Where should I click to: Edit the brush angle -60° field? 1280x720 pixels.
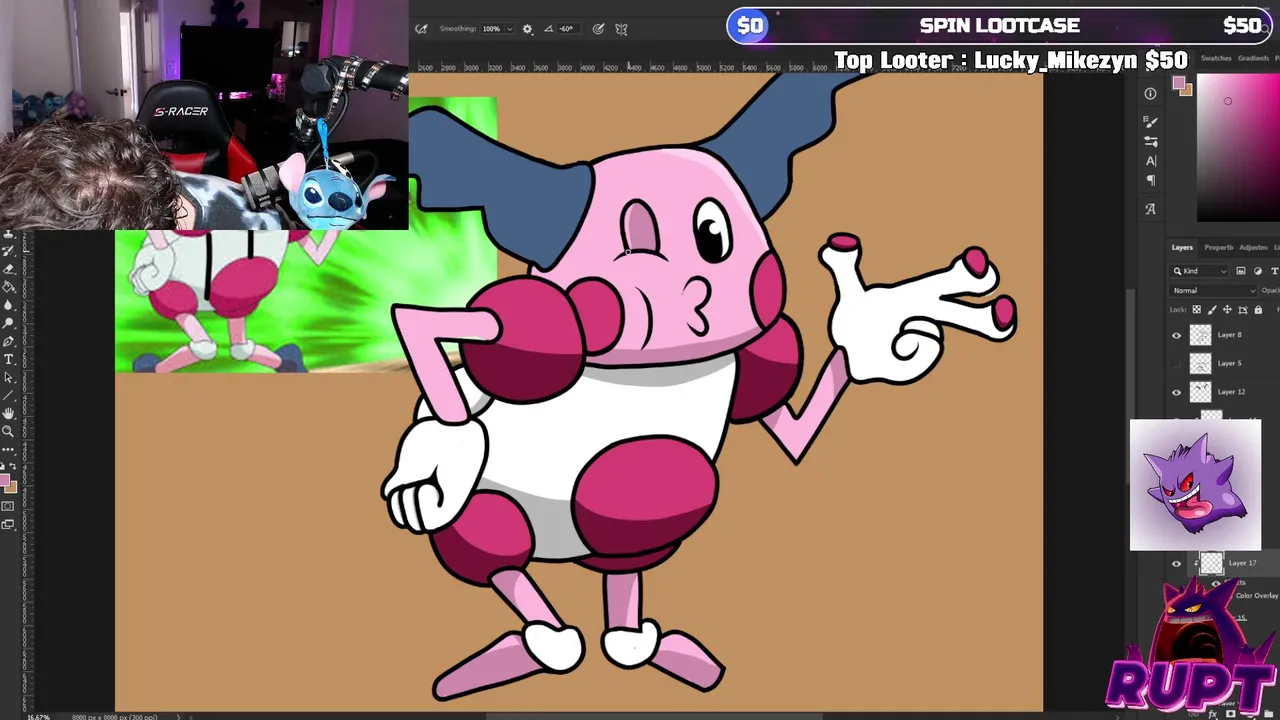[569, 29]
